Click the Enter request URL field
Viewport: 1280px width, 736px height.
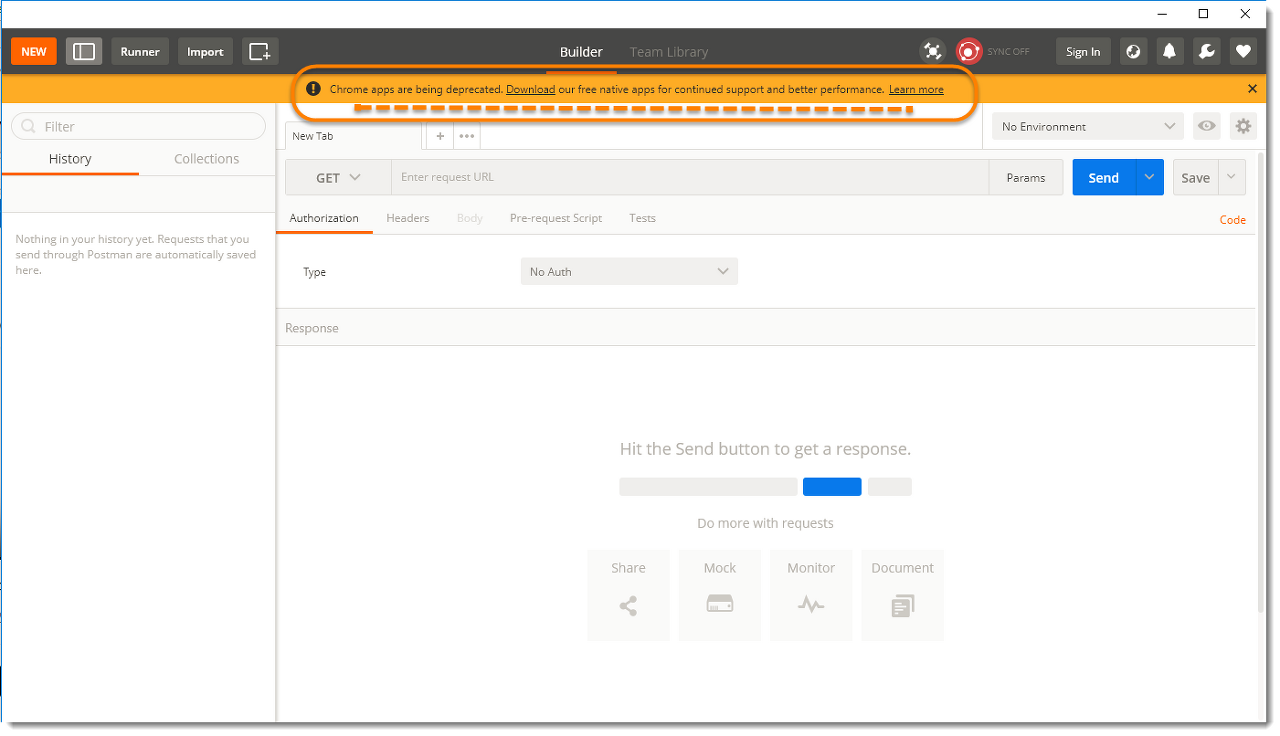[690, 178]
